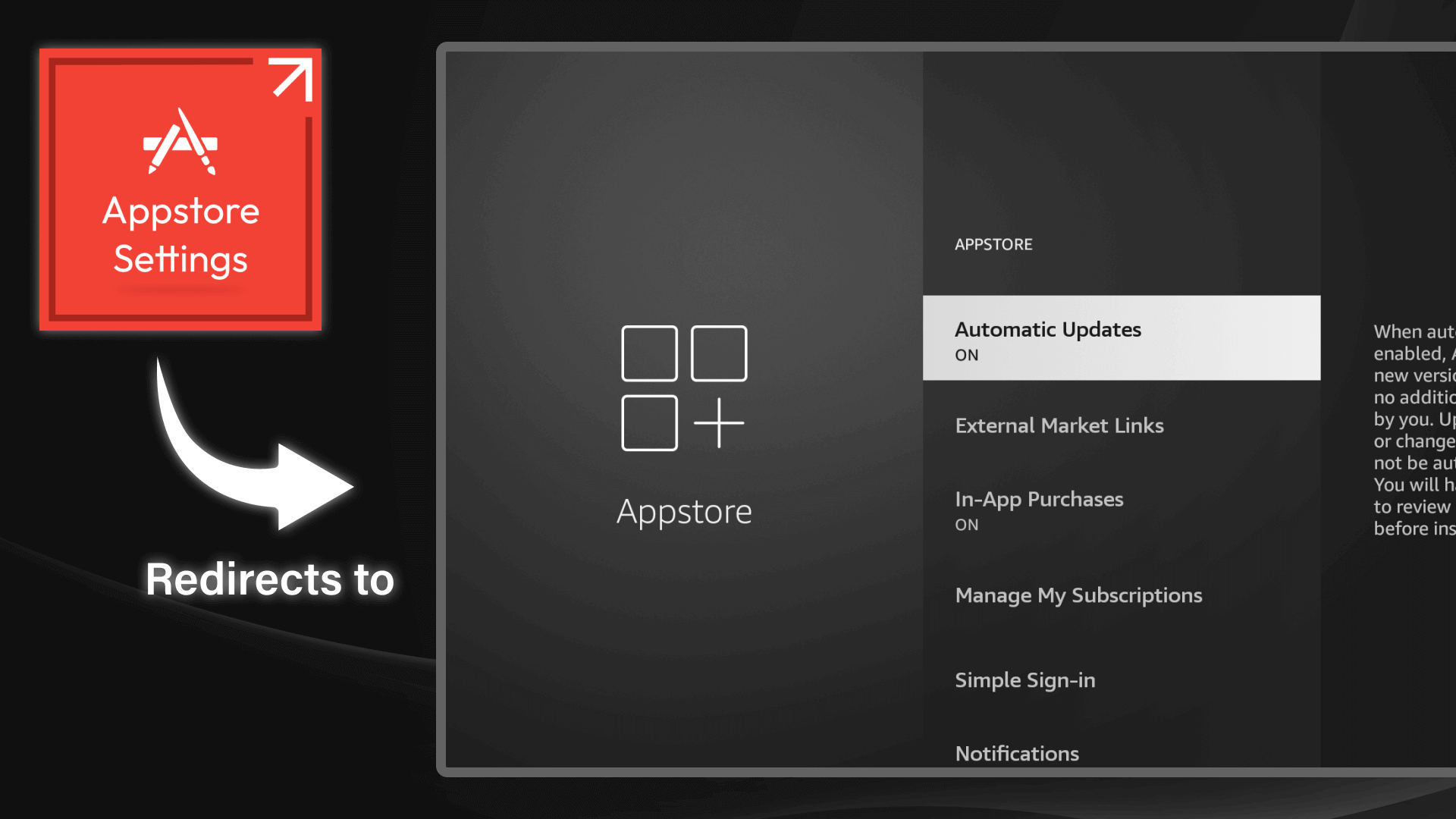Enable Simple Sign-in
This screenshot has width=1456, height=819.
(x=1025, y=680)
